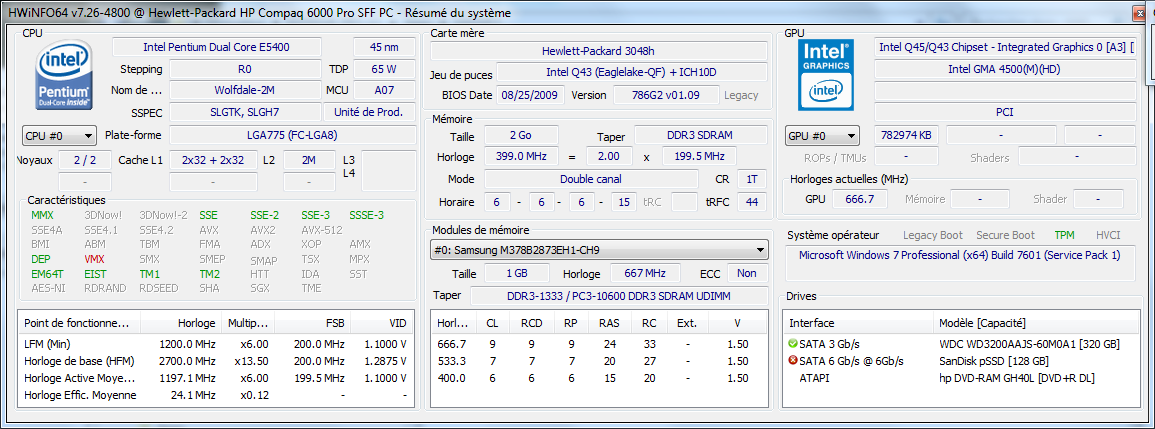Click the '2x32 + 2x32' L1 cache field
The height and width of the screenshot is (429, 1155).
click(214, 160)
